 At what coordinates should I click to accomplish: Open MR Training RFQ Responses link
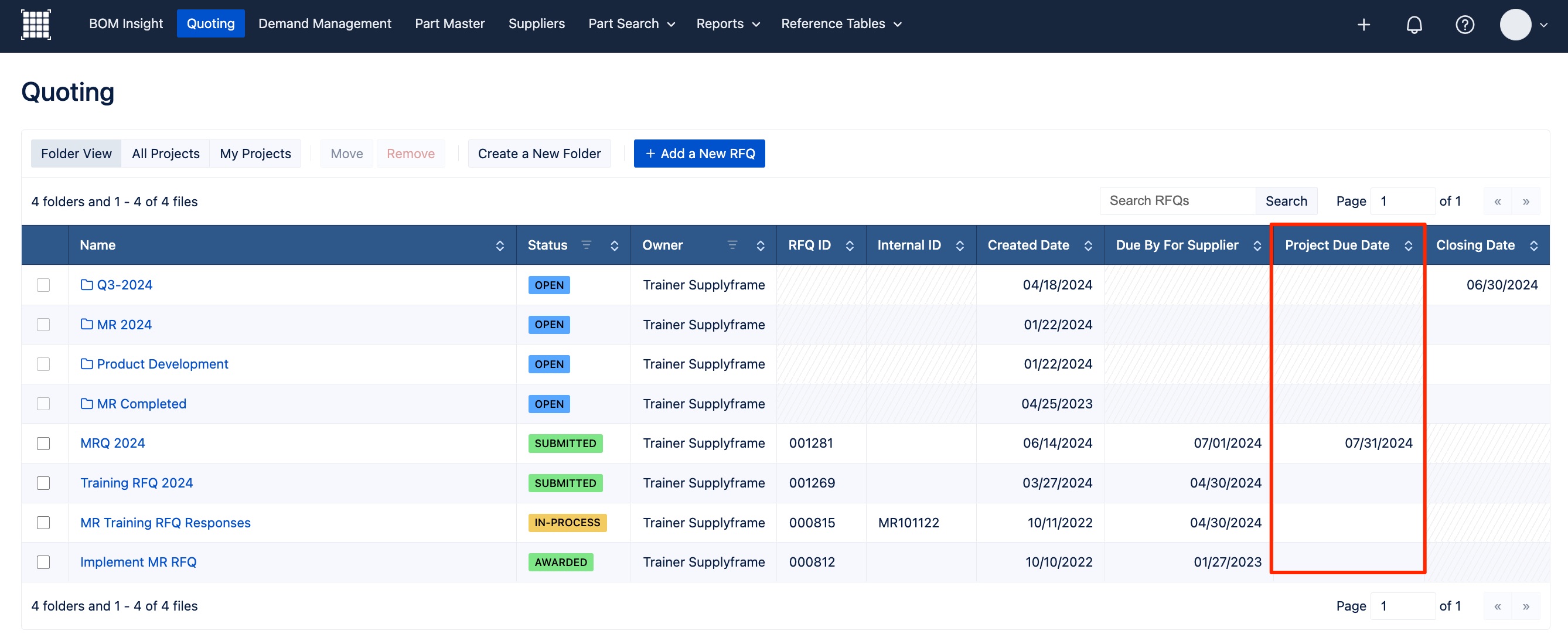click(165, 523)
